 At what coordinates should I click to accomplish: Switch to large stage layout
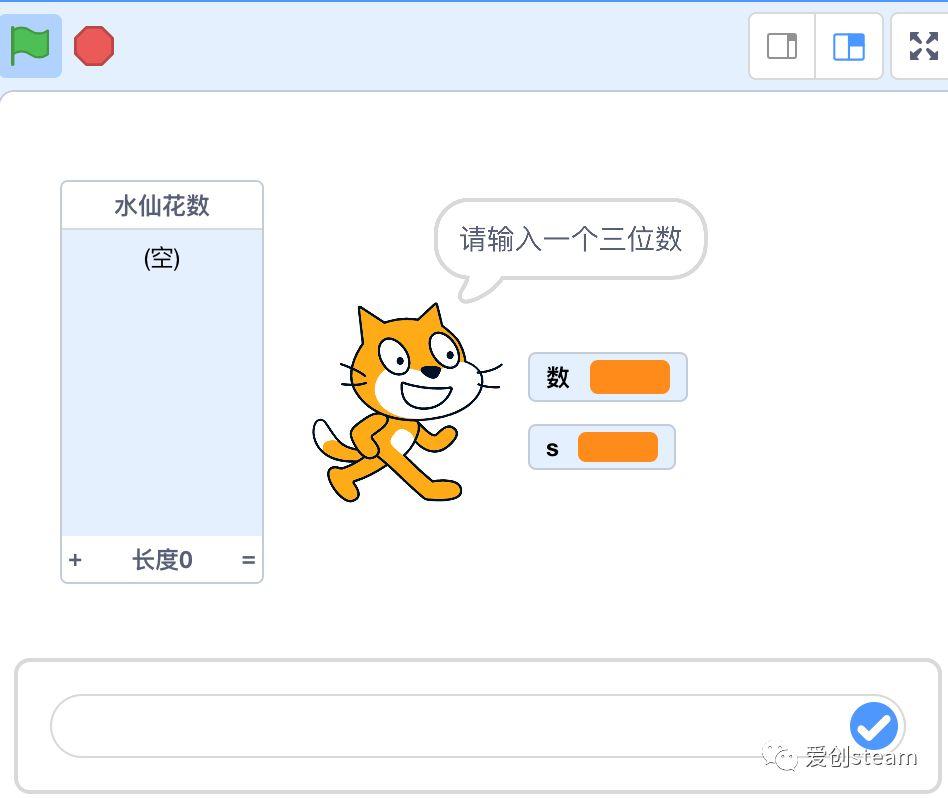tap(849, 47)
